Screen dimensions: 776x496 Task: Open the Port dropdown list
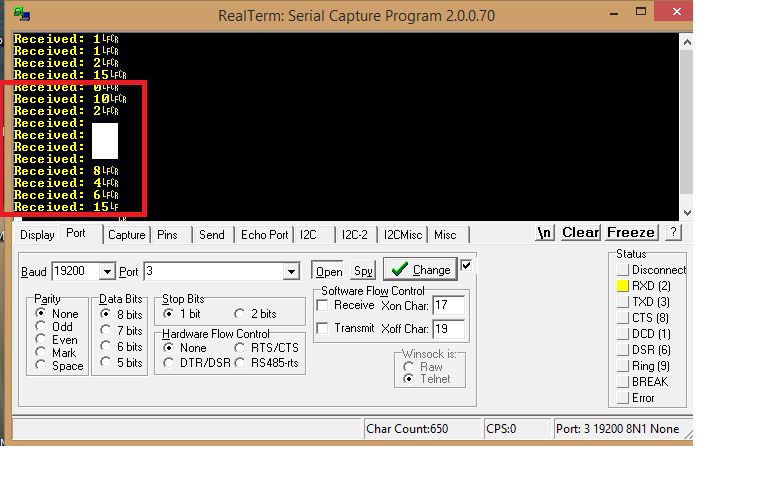tap(291, 271)
